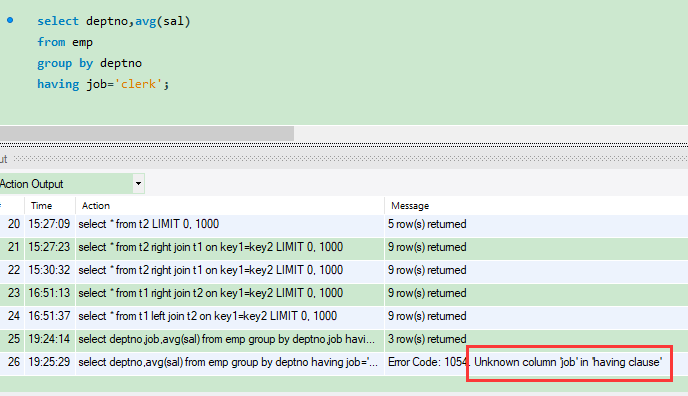The image size is (688, 396).
Task: Click the timestamp 16:51:13
Action: [x=49, y=293]
